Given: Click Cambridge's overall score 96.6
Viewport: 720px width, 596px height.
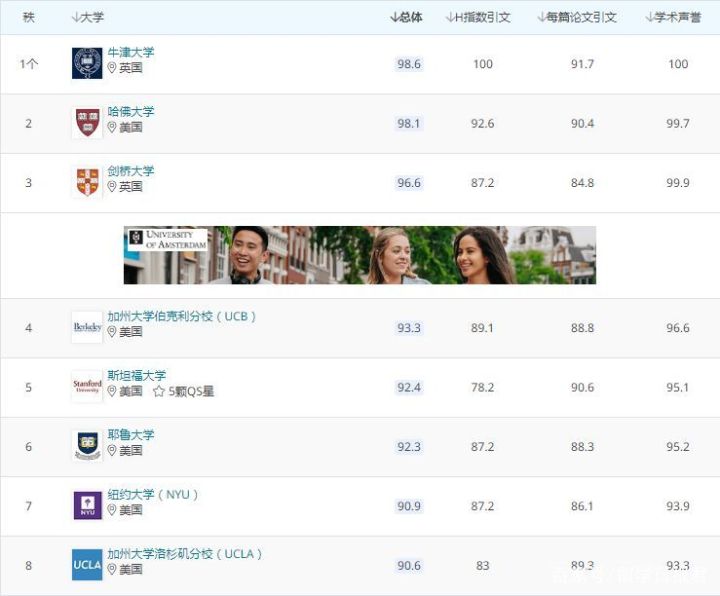Looking at the screenshot, I should [x=409, y=183].
